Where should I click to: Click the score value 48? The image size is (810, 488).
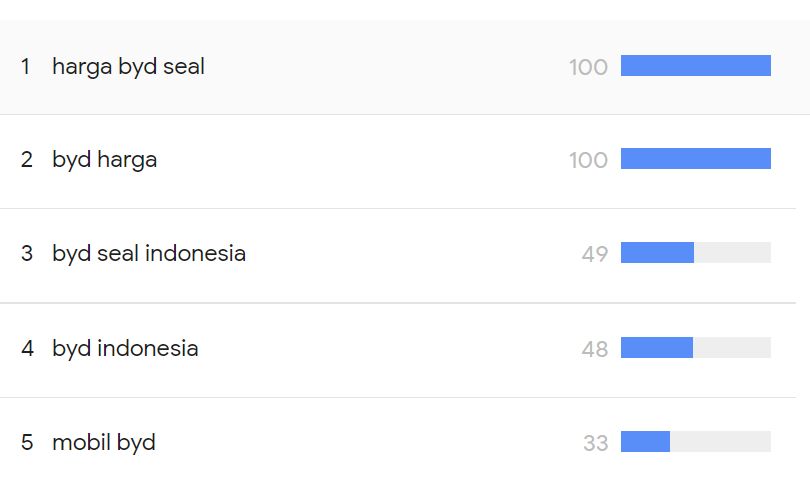[594, 348]
